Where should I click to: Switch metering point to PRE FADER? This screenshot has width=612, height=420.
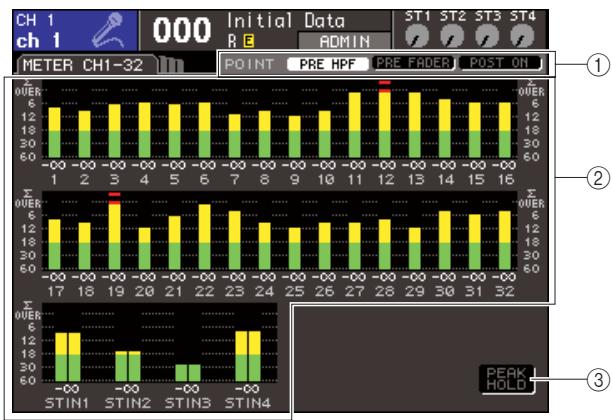414,63
